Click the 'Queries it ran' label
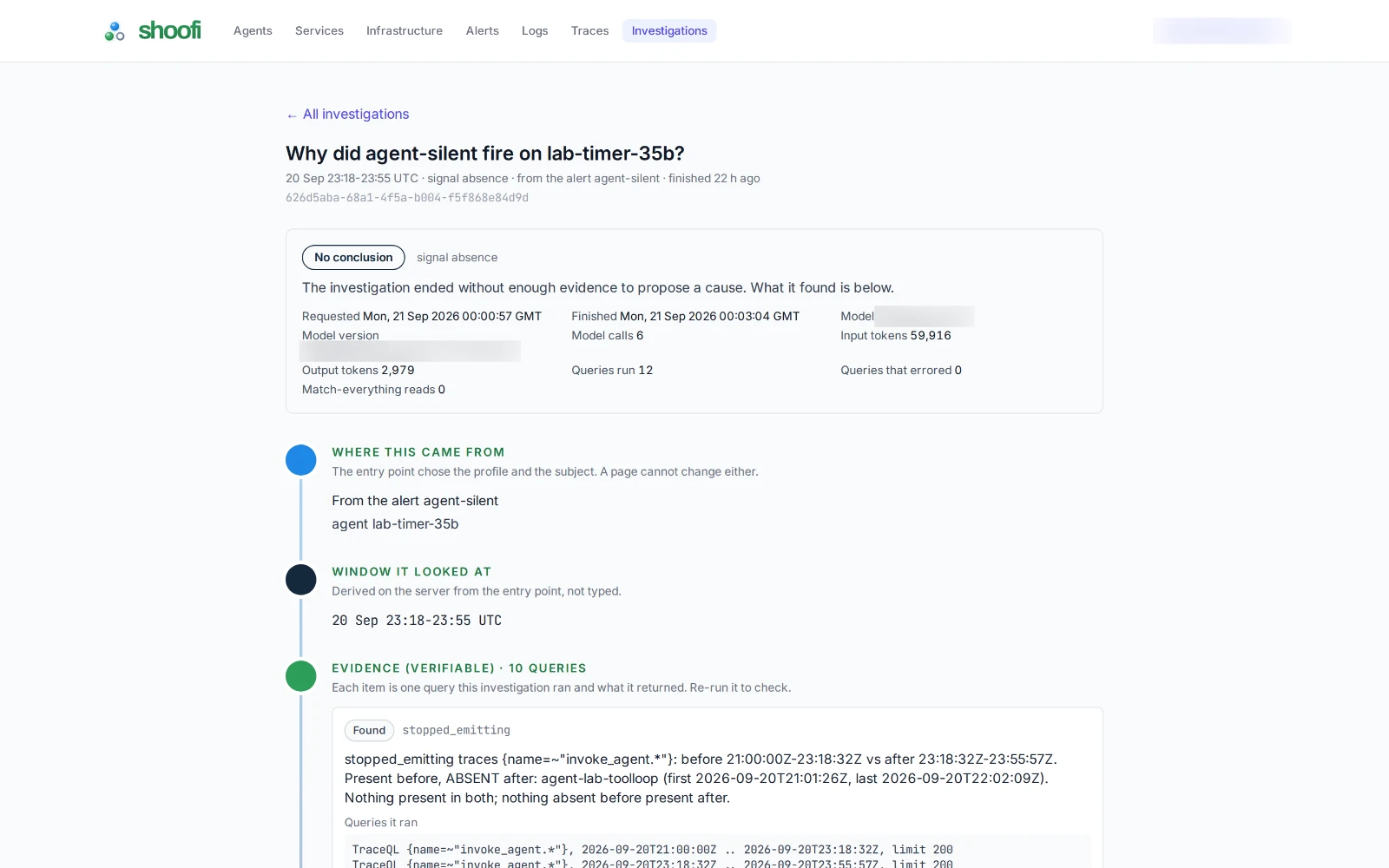The height and width of the screenshot is (868, 1389). (x=381, y=822)
